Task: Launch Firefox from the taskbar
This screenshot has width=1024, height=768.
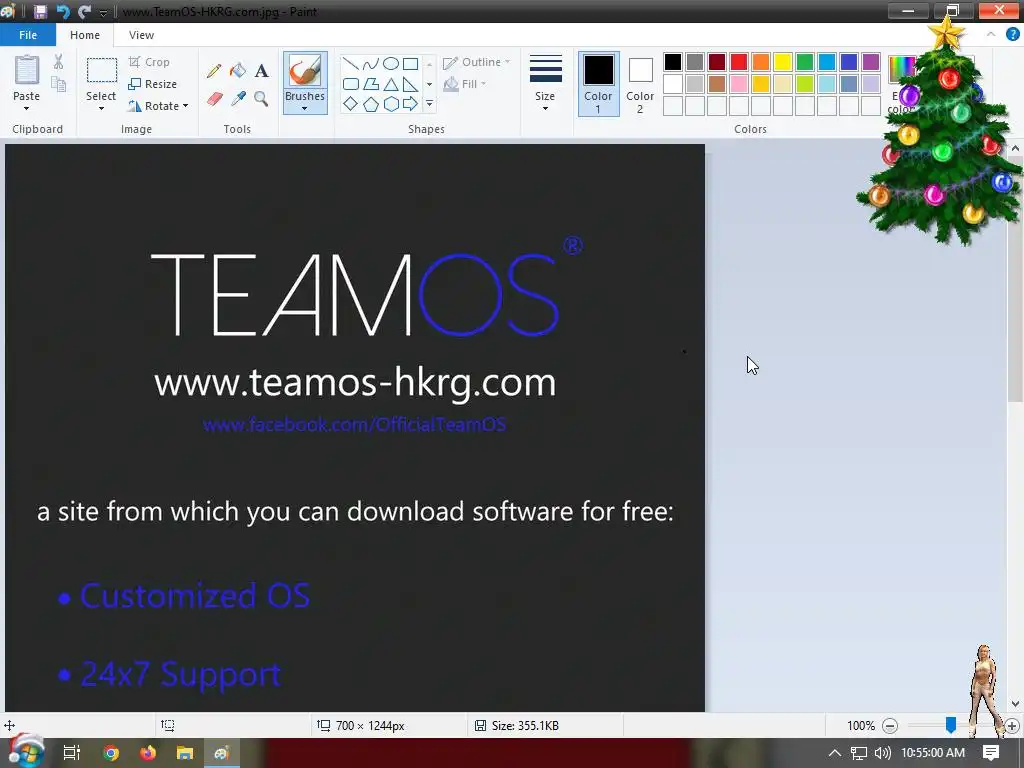Action: tap(148, 753)
